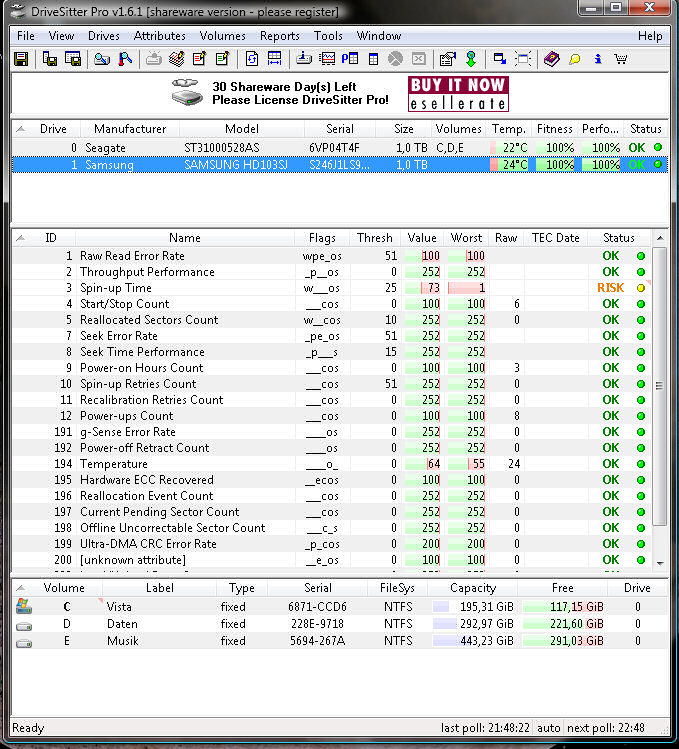Open the Attributes menu
The width and height of the screenshot is (679, 749).
[x=160, y=36]
